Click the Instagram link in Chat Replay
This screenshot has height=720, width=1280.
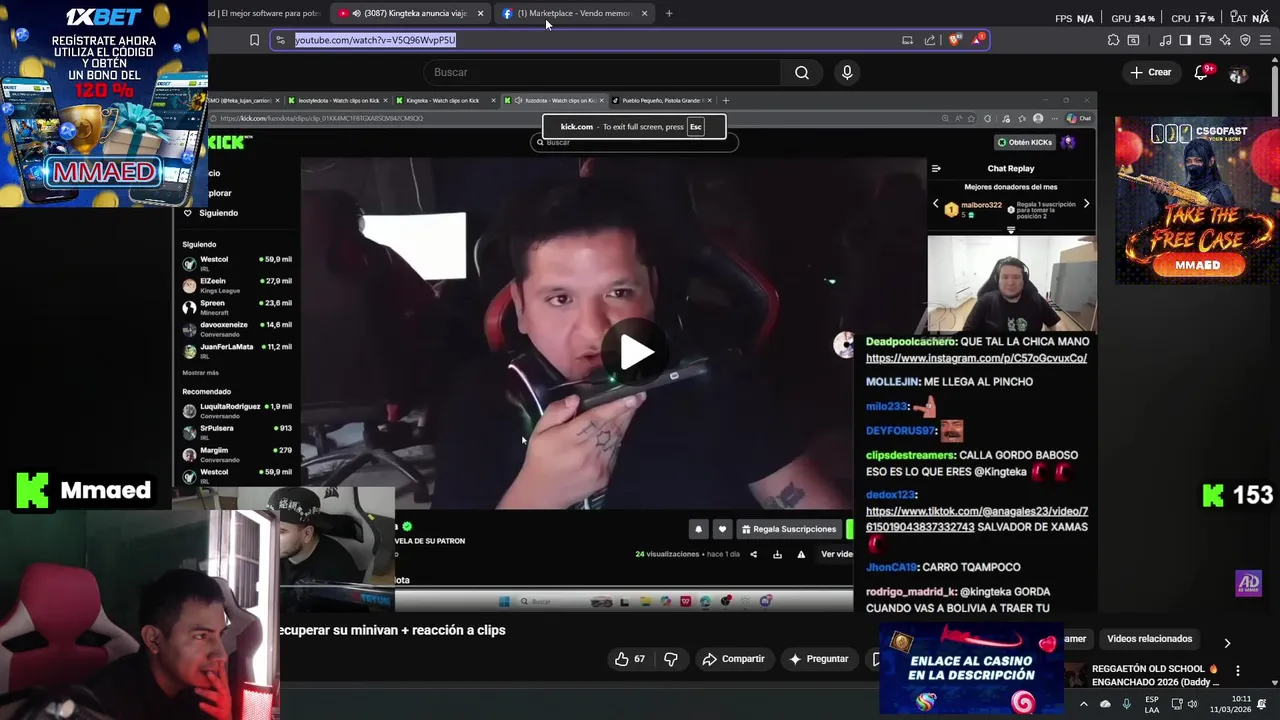(x=976, y=358)
